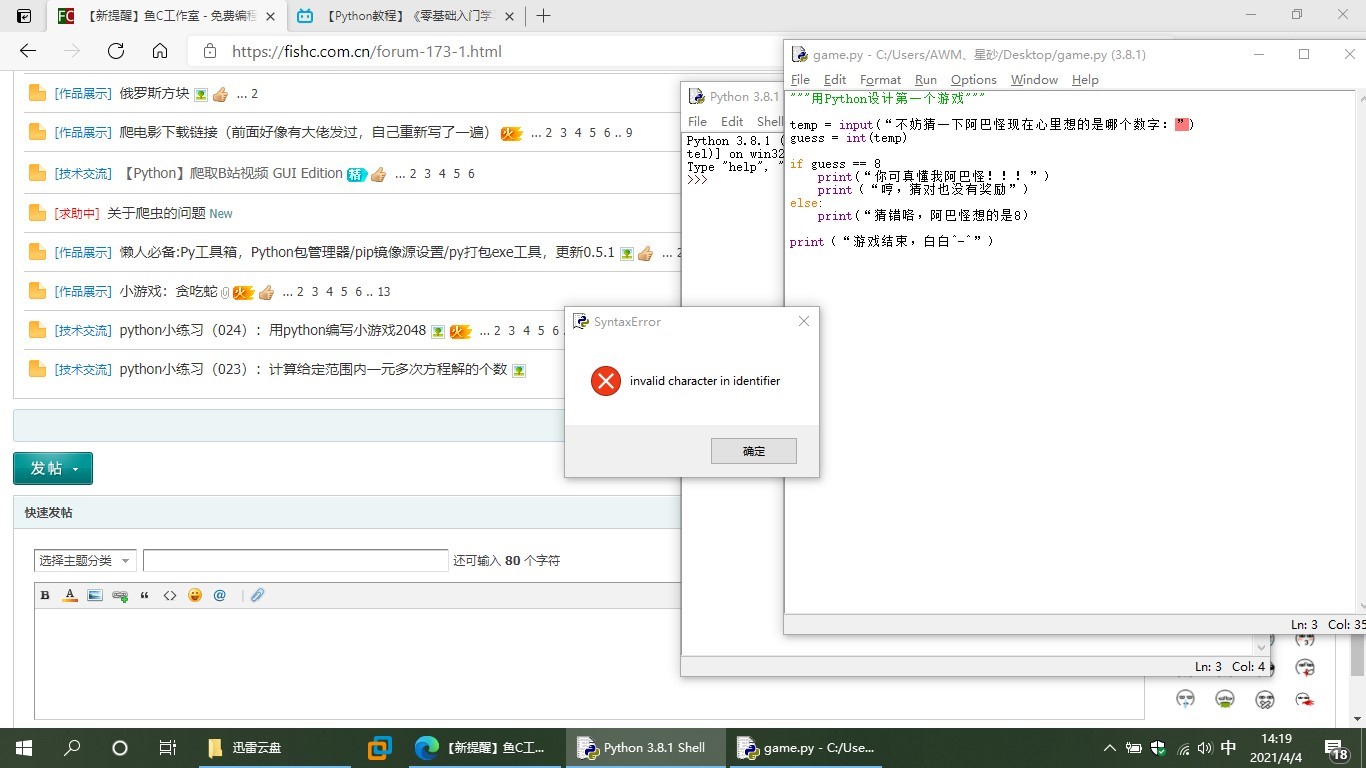Click folder icon beside 俄罗斯方块 thread
Screen dimensions: 1366x768
(37, 93)
